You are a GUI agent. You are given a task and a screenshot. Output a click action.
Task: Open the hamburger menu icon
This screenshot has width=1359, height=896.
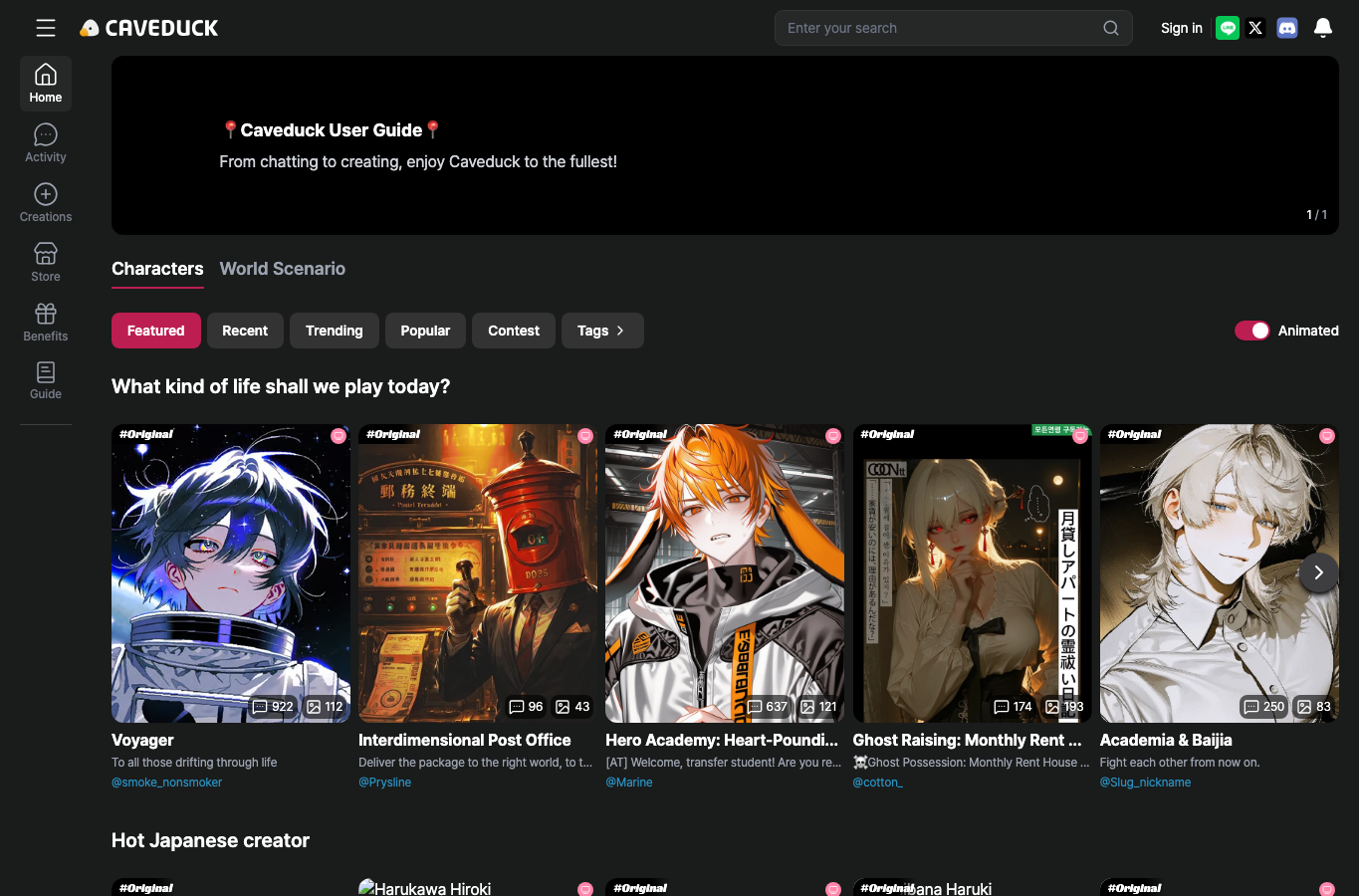(x=46, y=28)
